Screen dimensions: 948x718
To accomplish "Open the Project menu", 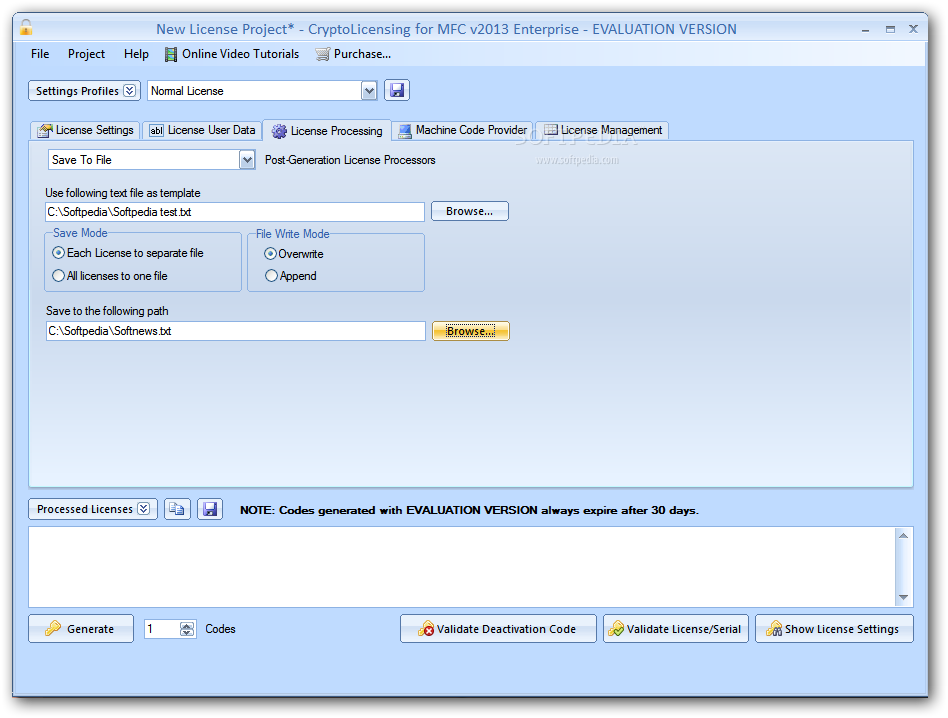I will click(86, 54).
